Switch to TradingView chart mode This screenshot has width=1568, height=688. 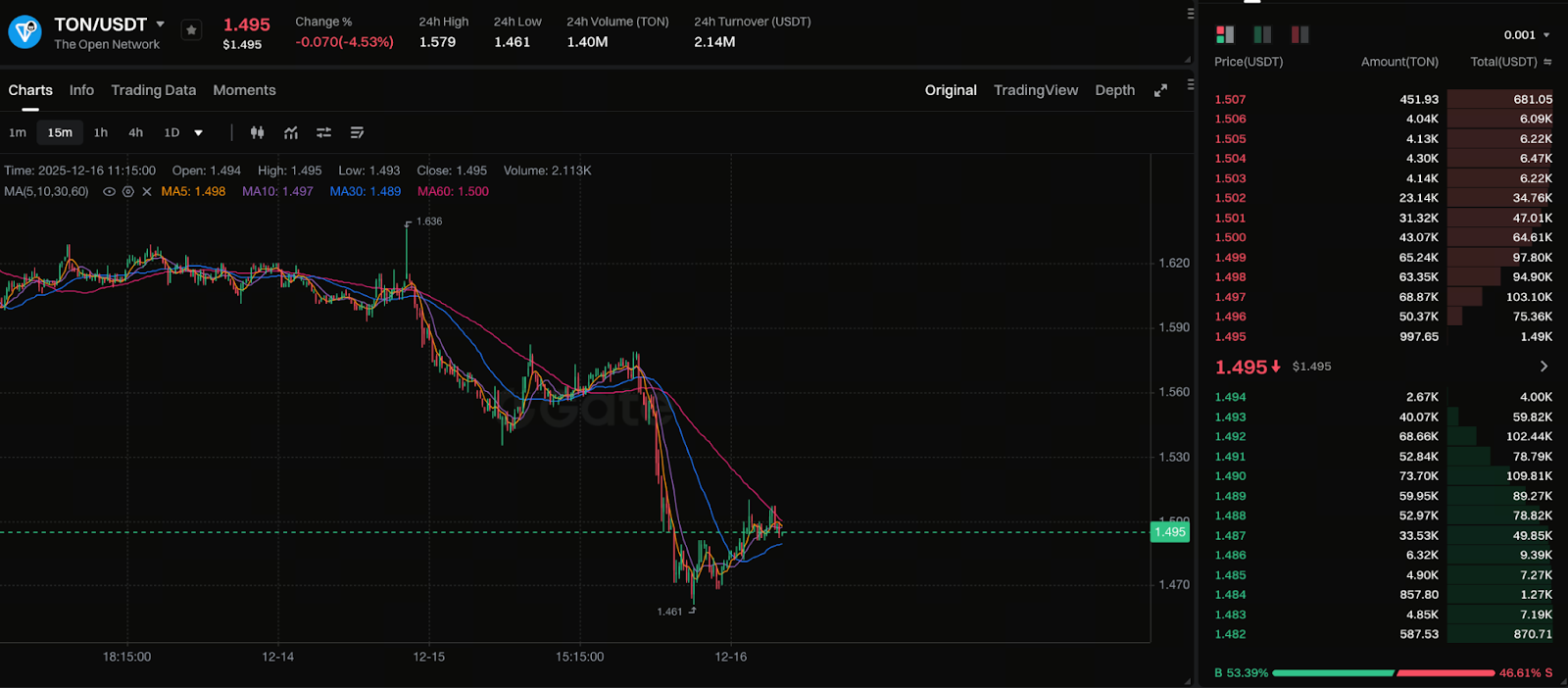[x=1036, y=90]
